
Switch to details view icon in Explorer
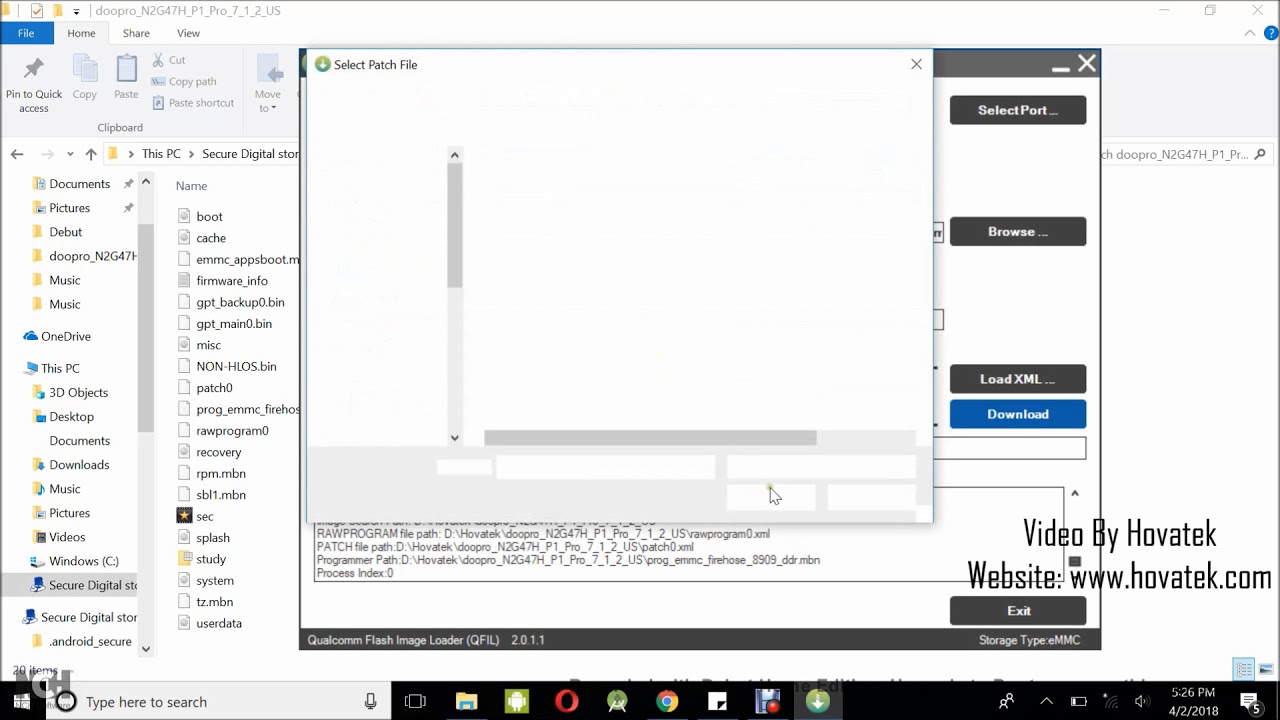click(x=1244, y=669)
